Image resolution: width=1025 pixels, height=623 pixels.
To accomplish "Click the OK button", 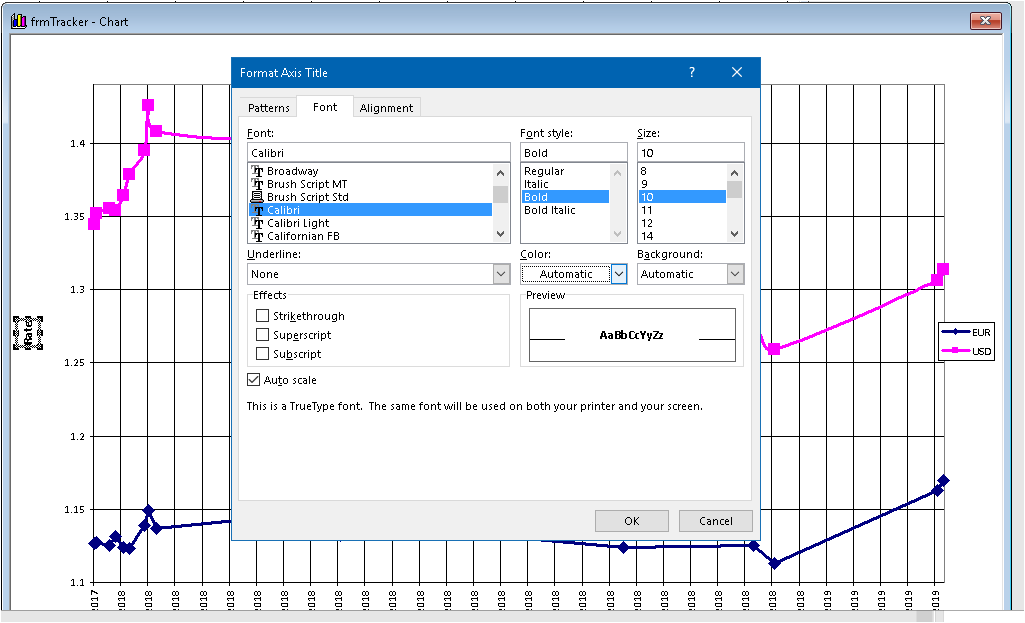I will click(x=631, y=521).
